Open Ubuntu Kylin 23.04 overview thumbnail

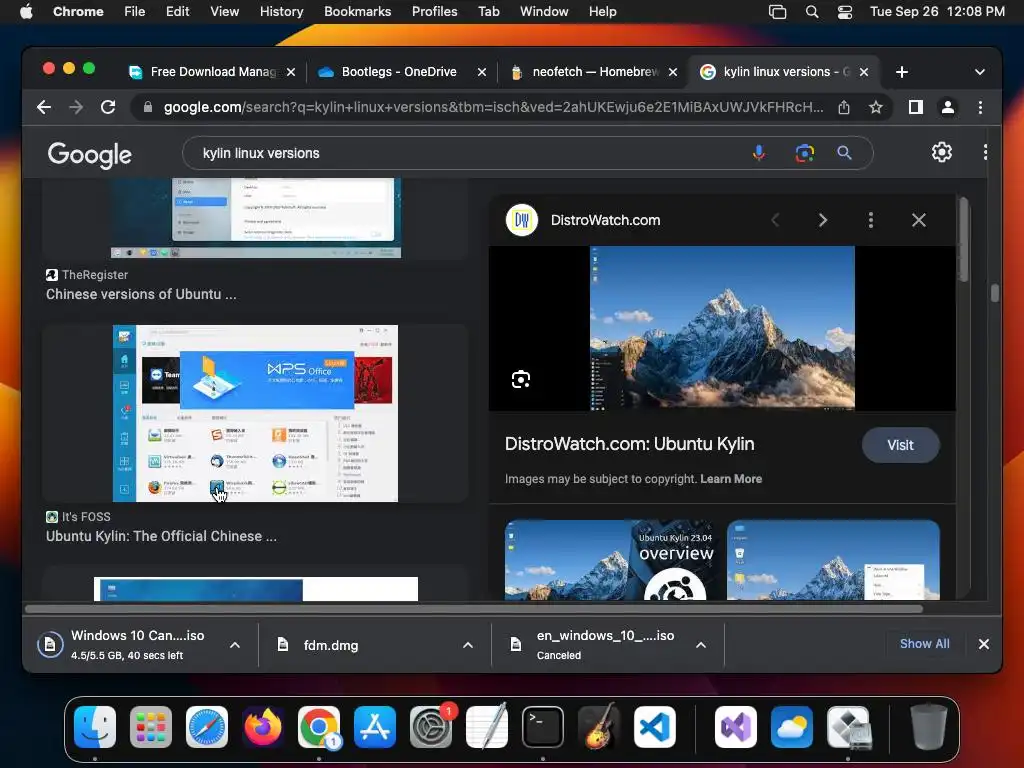click(610, 560)
